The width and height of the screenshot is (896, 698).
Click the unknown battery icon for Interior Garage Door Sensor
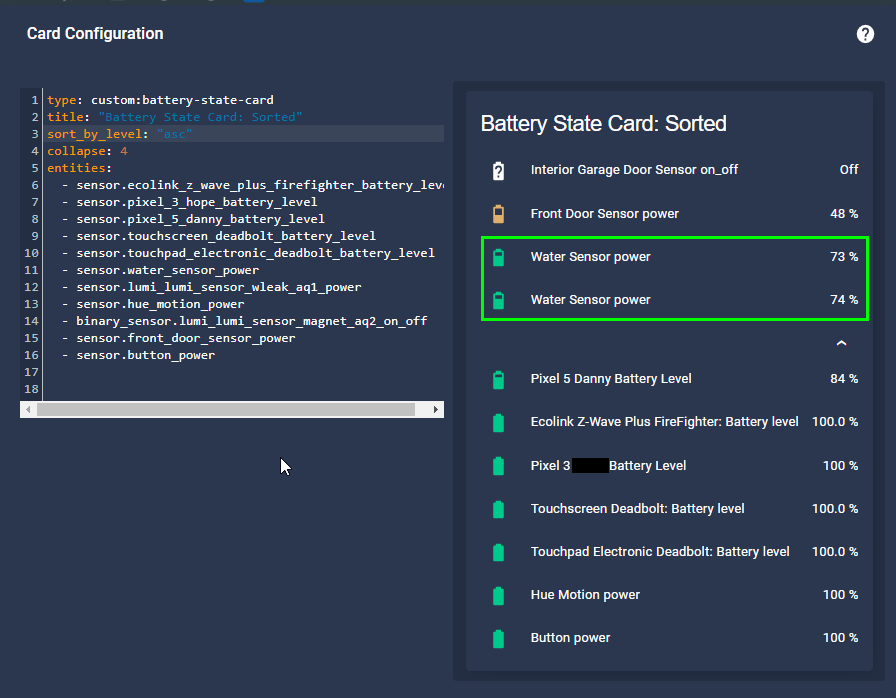pos(498,170)
